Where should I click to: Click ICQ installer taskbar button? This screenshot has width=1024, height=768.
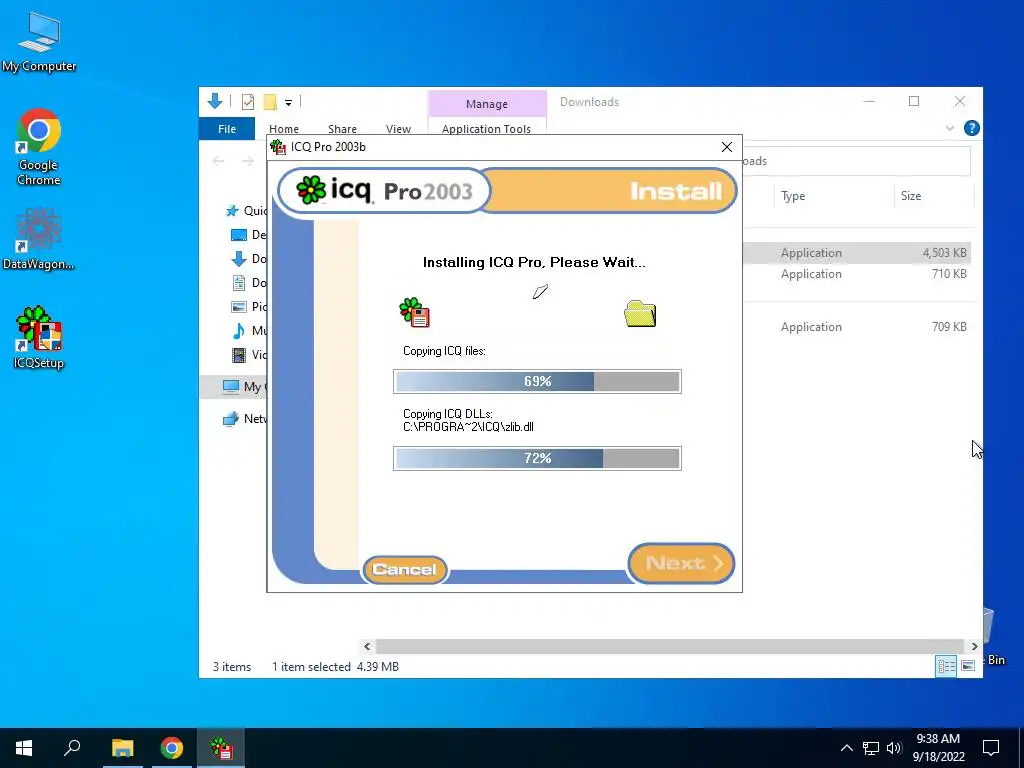(221, 748)
